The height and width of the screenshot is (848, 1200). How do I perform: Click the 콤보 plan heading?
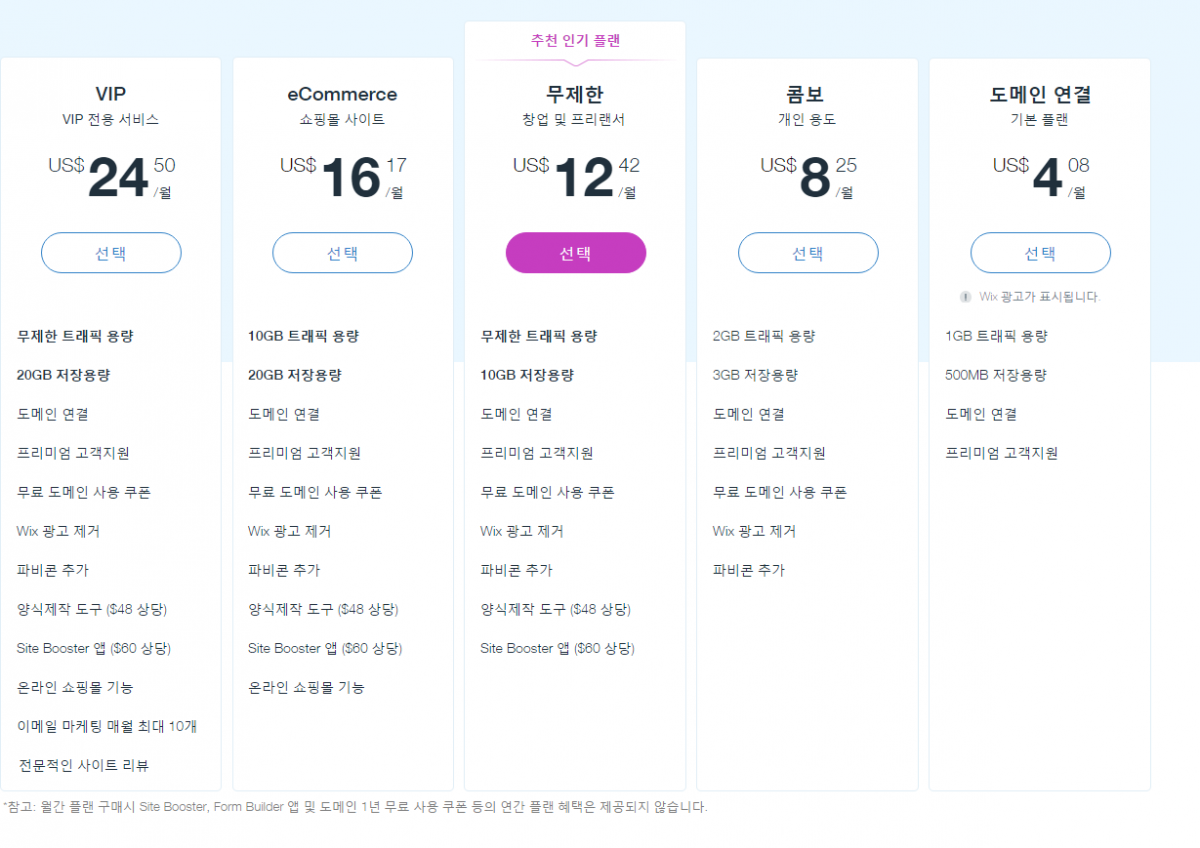coord(807,94)
